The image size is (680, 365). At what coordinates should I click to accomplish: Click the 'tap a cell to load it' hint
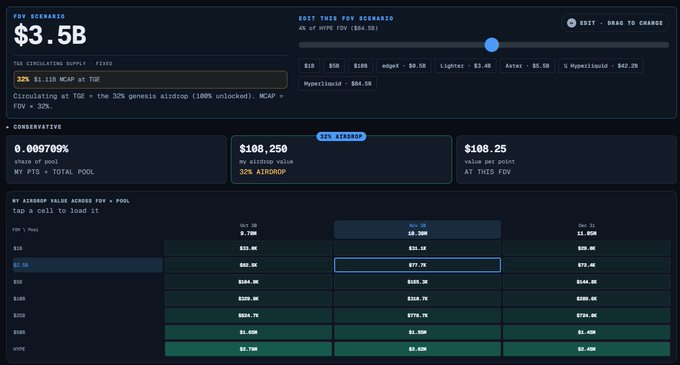tap(56, 211)
